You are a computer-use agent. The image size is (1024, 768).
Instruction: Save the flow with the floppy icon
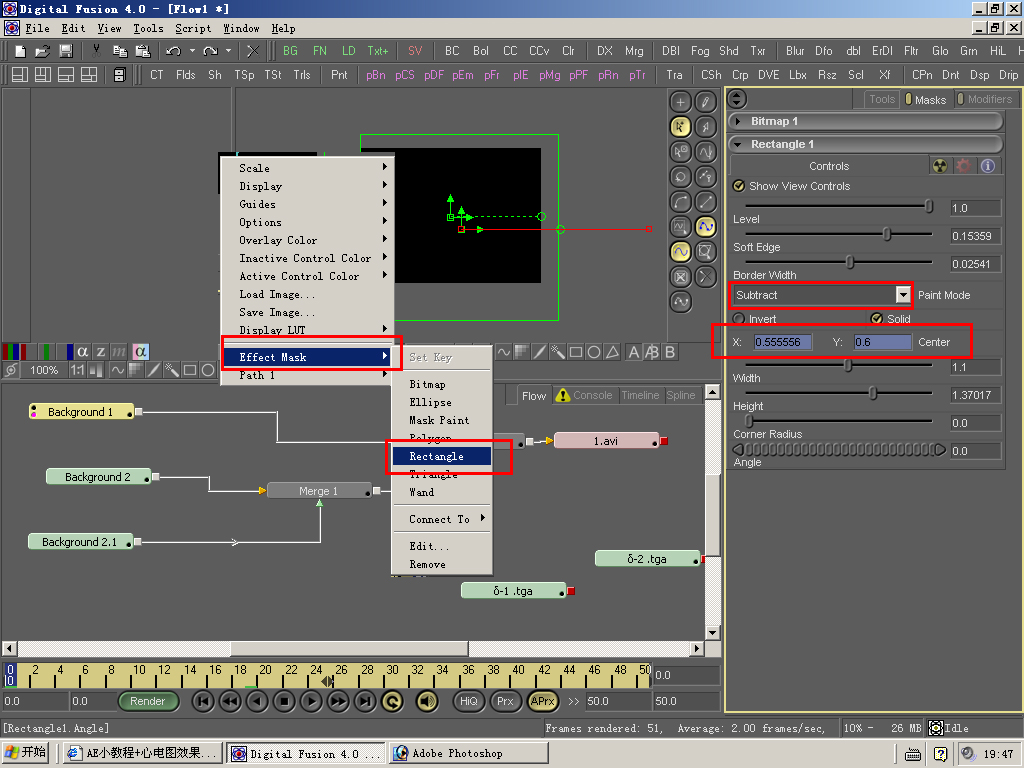point(65,51)
